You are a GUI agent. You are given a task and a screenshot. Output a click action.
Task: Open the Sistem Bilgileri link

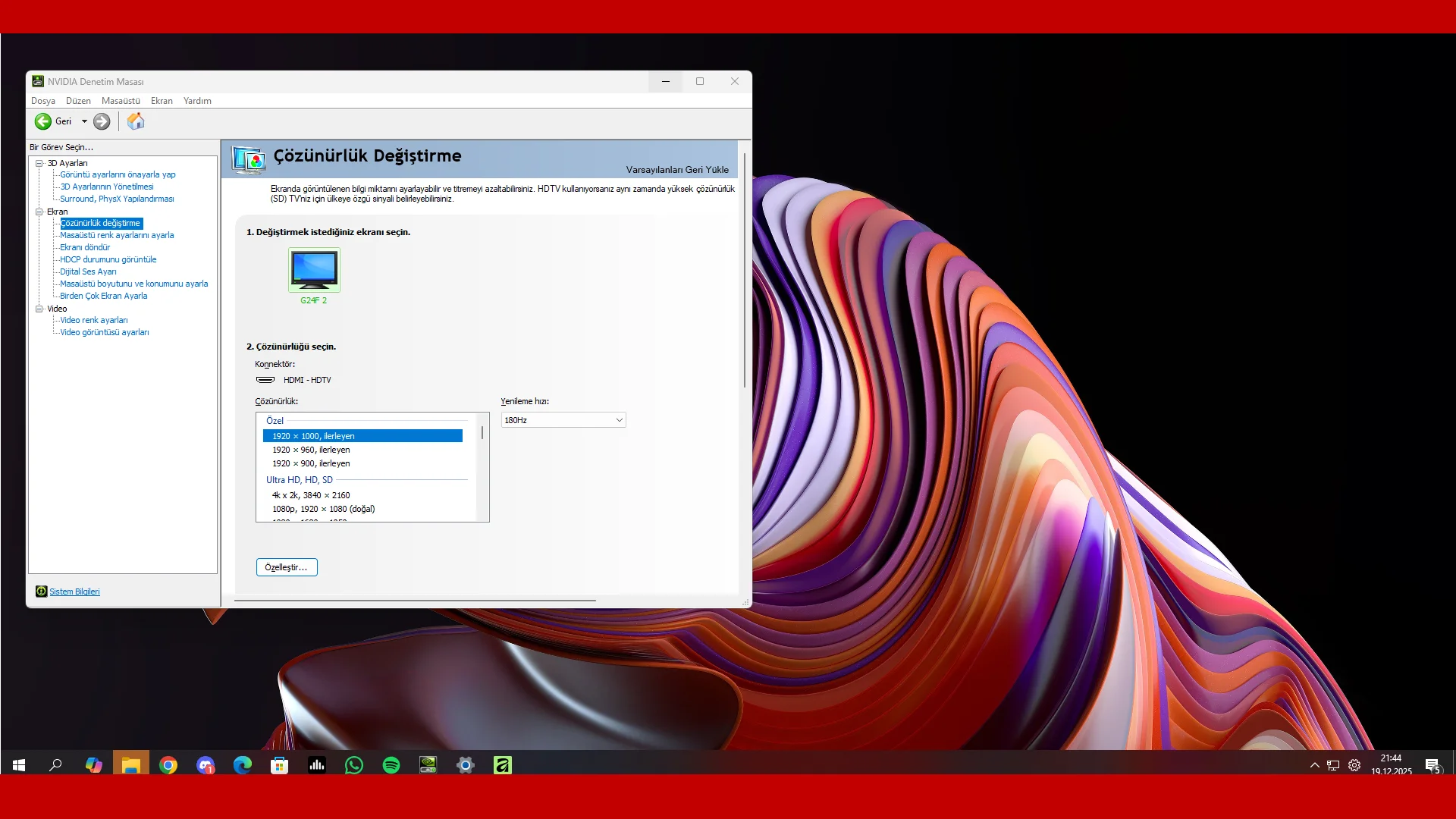coord(74,591)
